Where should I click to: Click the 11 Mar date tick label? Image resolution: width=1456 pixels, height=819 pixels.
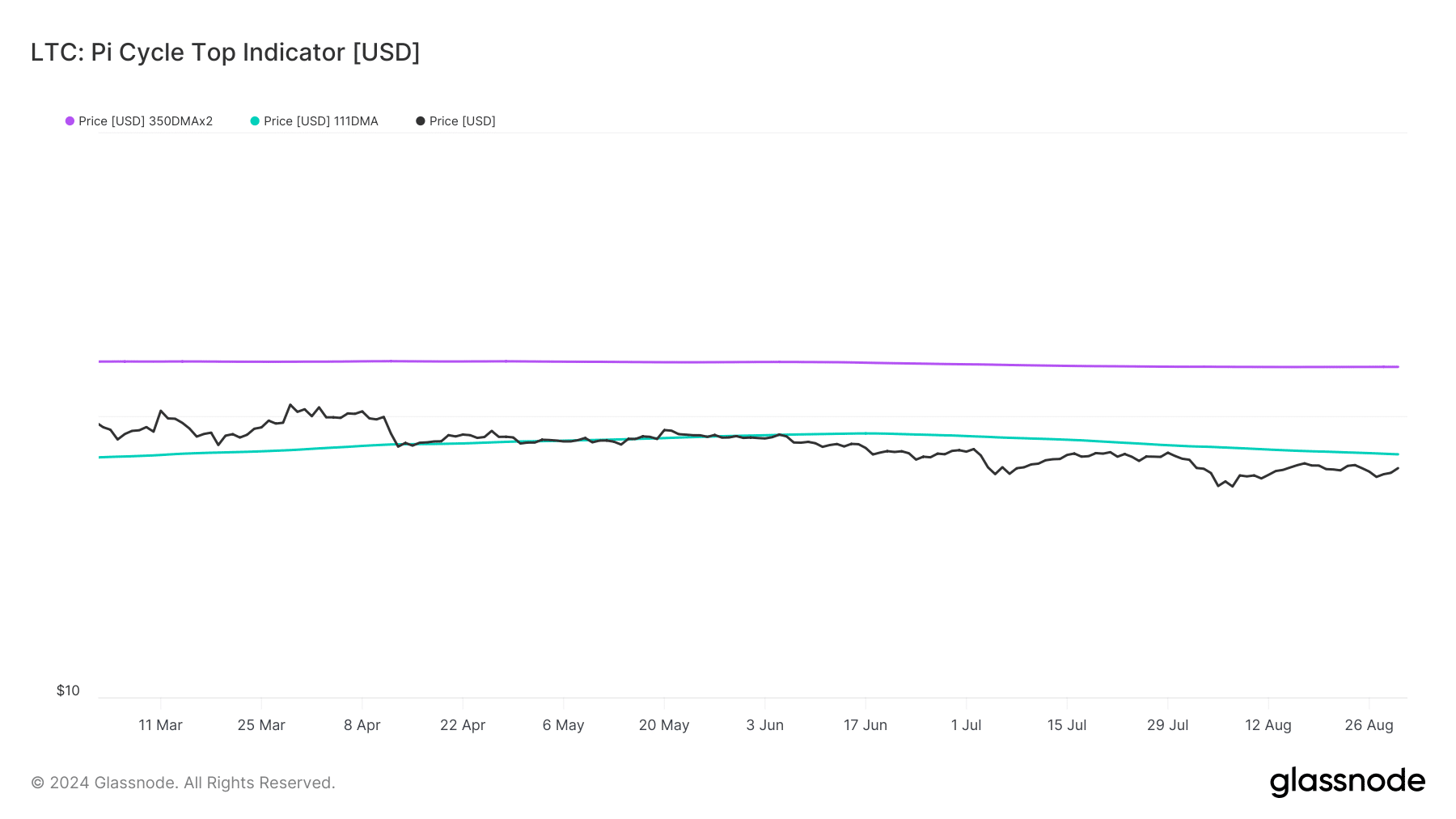160,725
